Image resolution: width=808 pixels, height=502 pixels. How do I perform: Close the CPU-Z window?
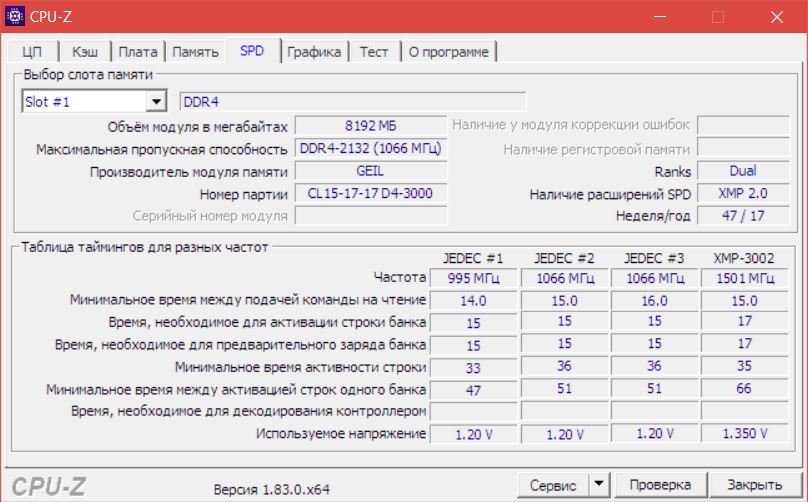[777, 16]
